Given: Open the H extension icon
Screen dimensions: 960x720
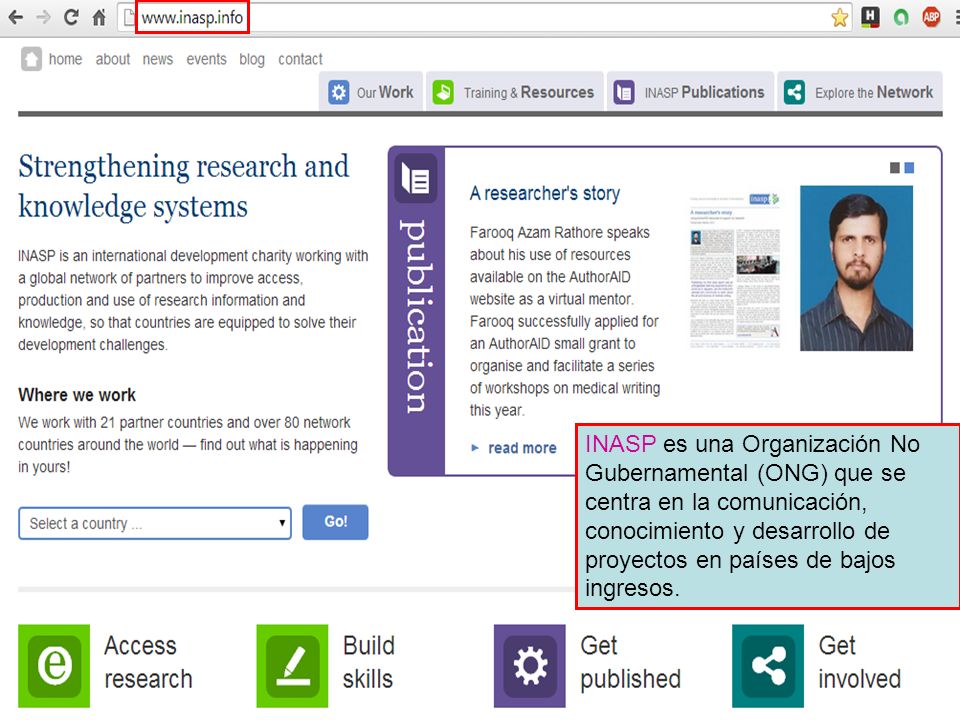Looking at the screenshot, I should 870,17.
